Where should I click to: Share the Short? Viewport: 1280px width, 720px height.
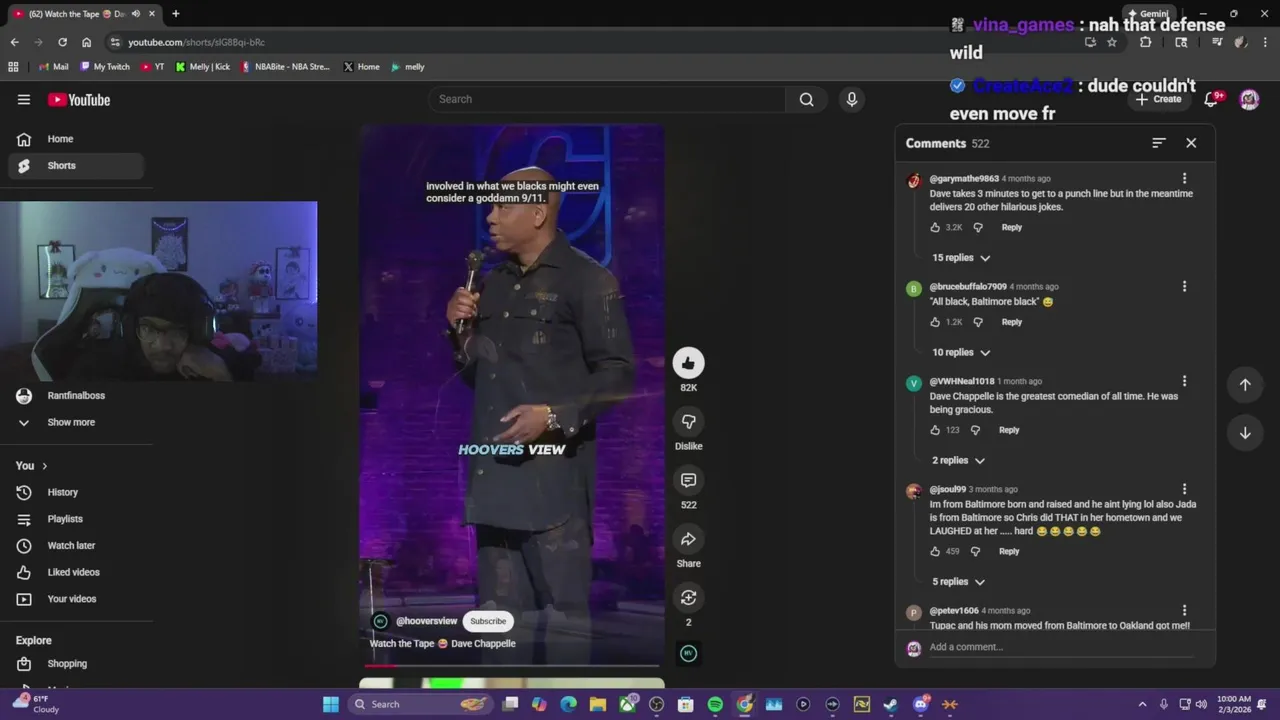click(x=688, y=540)
